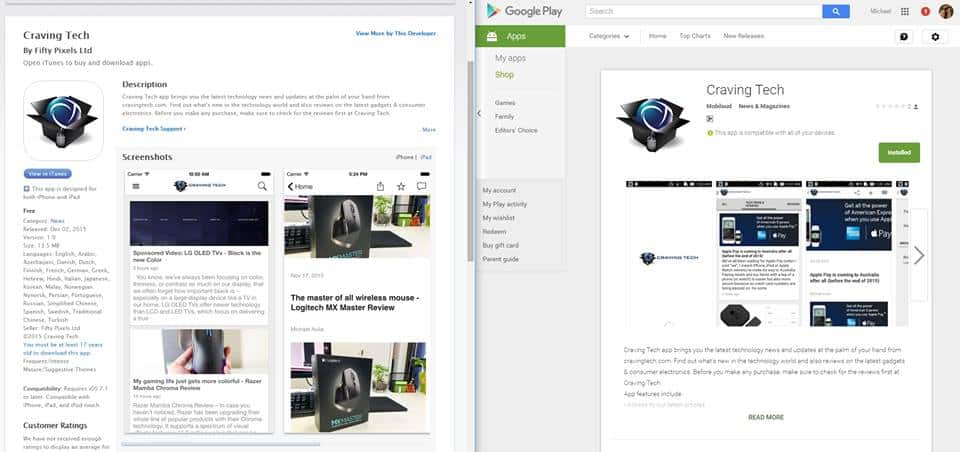This screenshot has height=452, width=960.
Task: Collapse the Play sidebar with arrow
Action: (479, 114)
